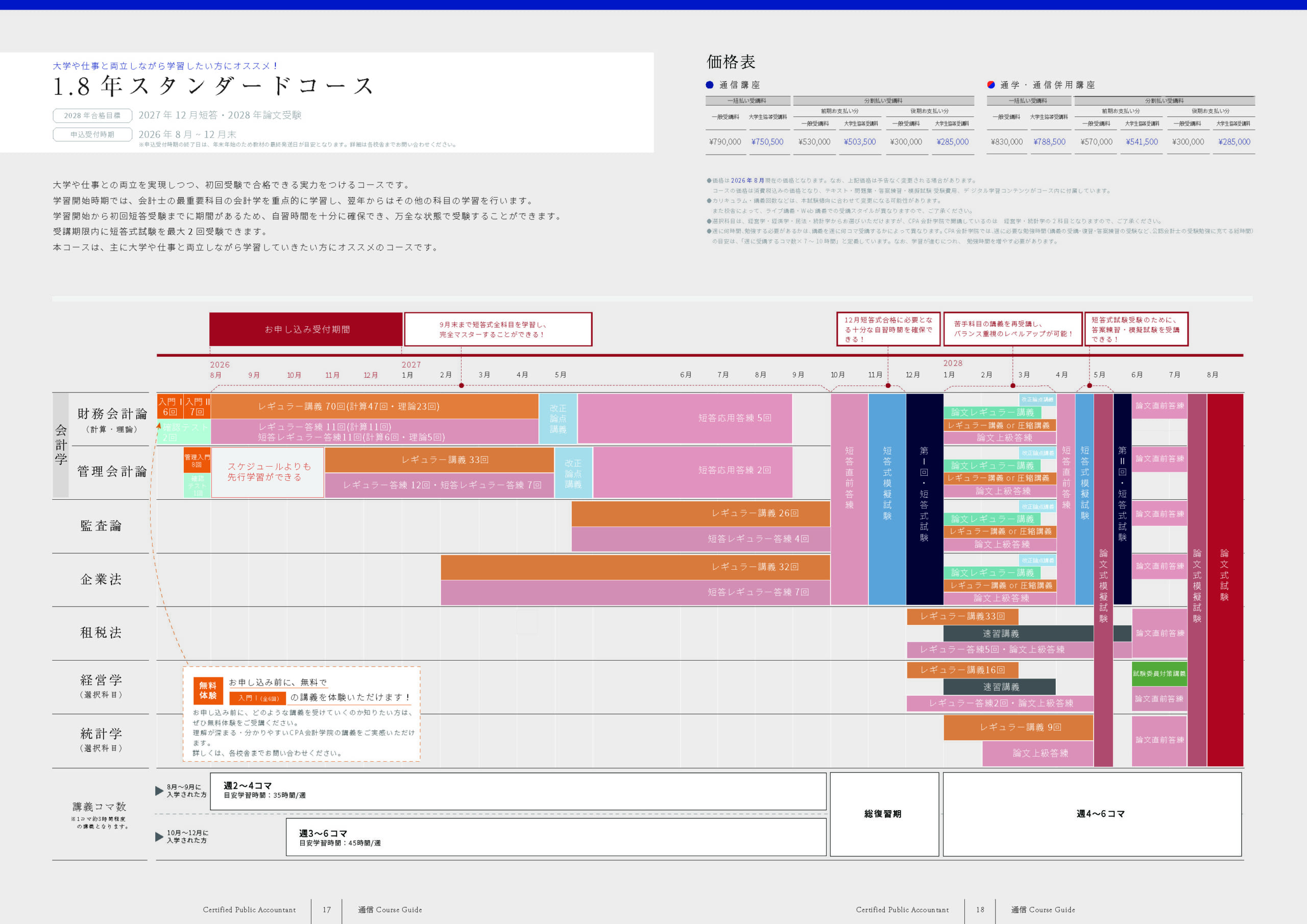
Task: Click the 短答応用答練 5回 bar
Action: (685, 419)
